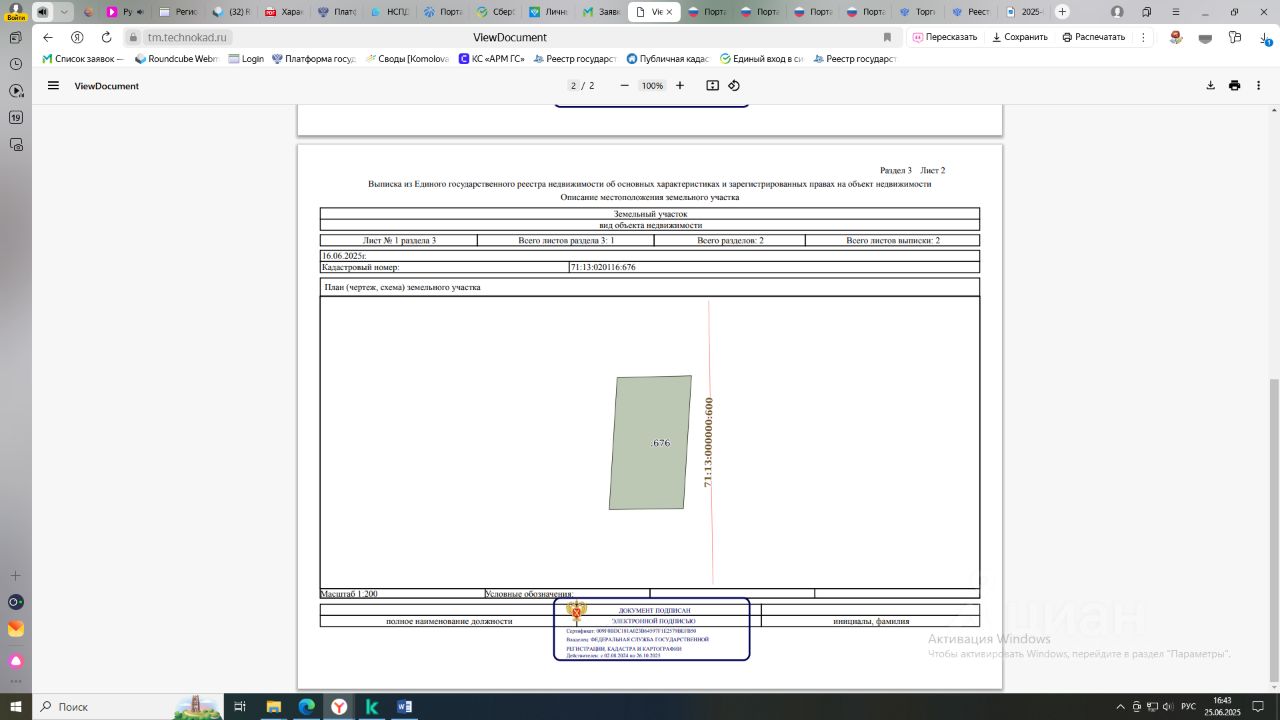Click the parcel :676 on the plan
1280x720 pixels.
click(x=650, y=443)
